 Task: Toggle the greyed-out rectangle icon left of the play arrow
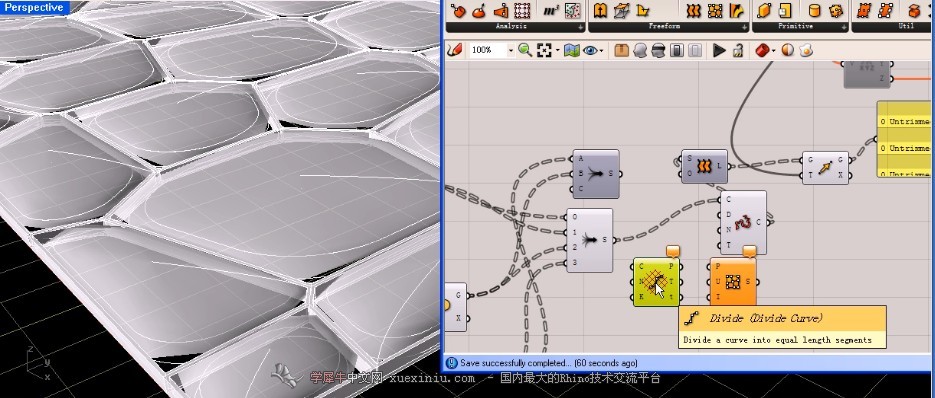click(x=695, y=50)
